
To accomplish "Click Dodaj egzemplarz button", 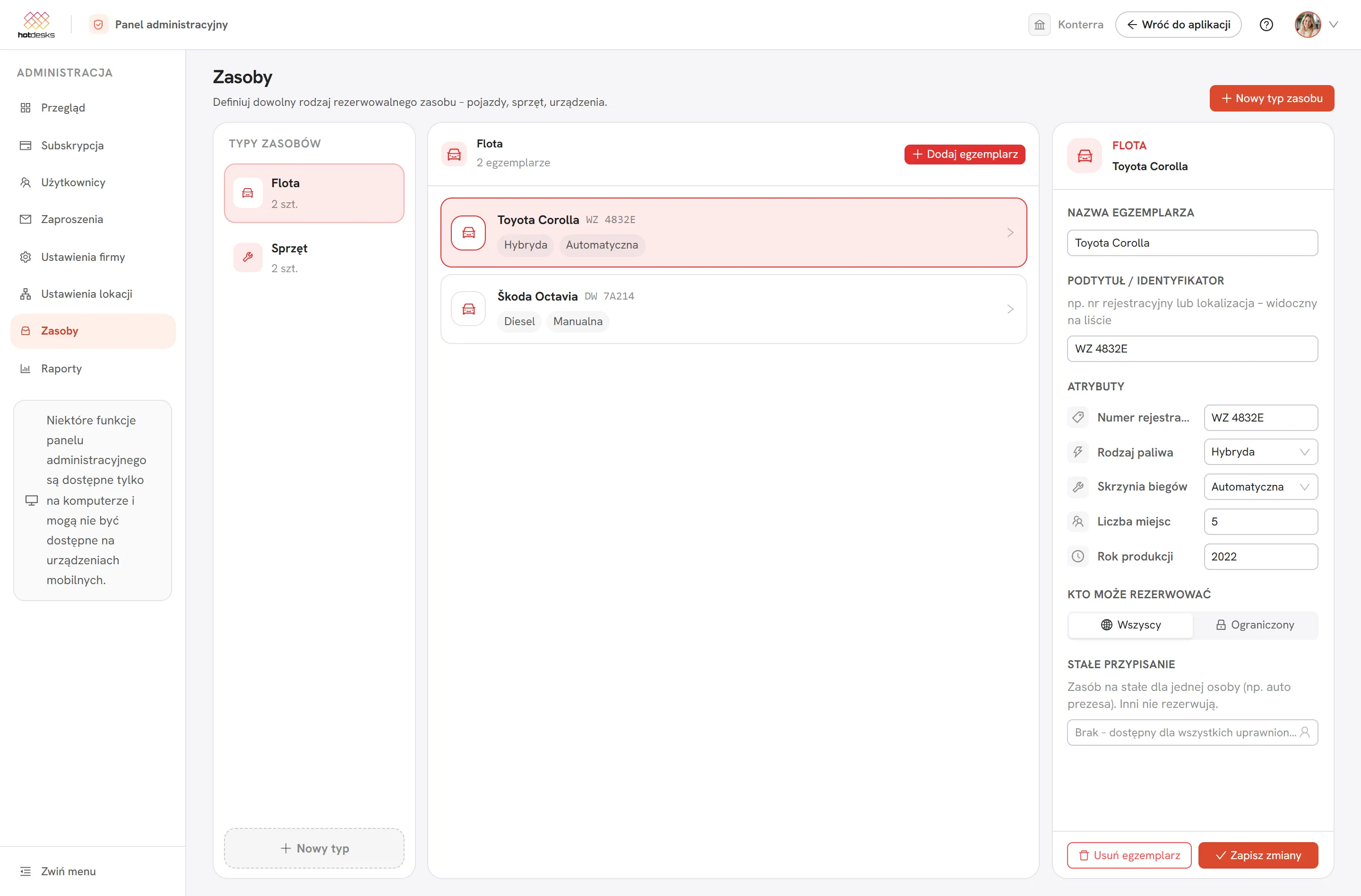I will click(x=964, y=155).
